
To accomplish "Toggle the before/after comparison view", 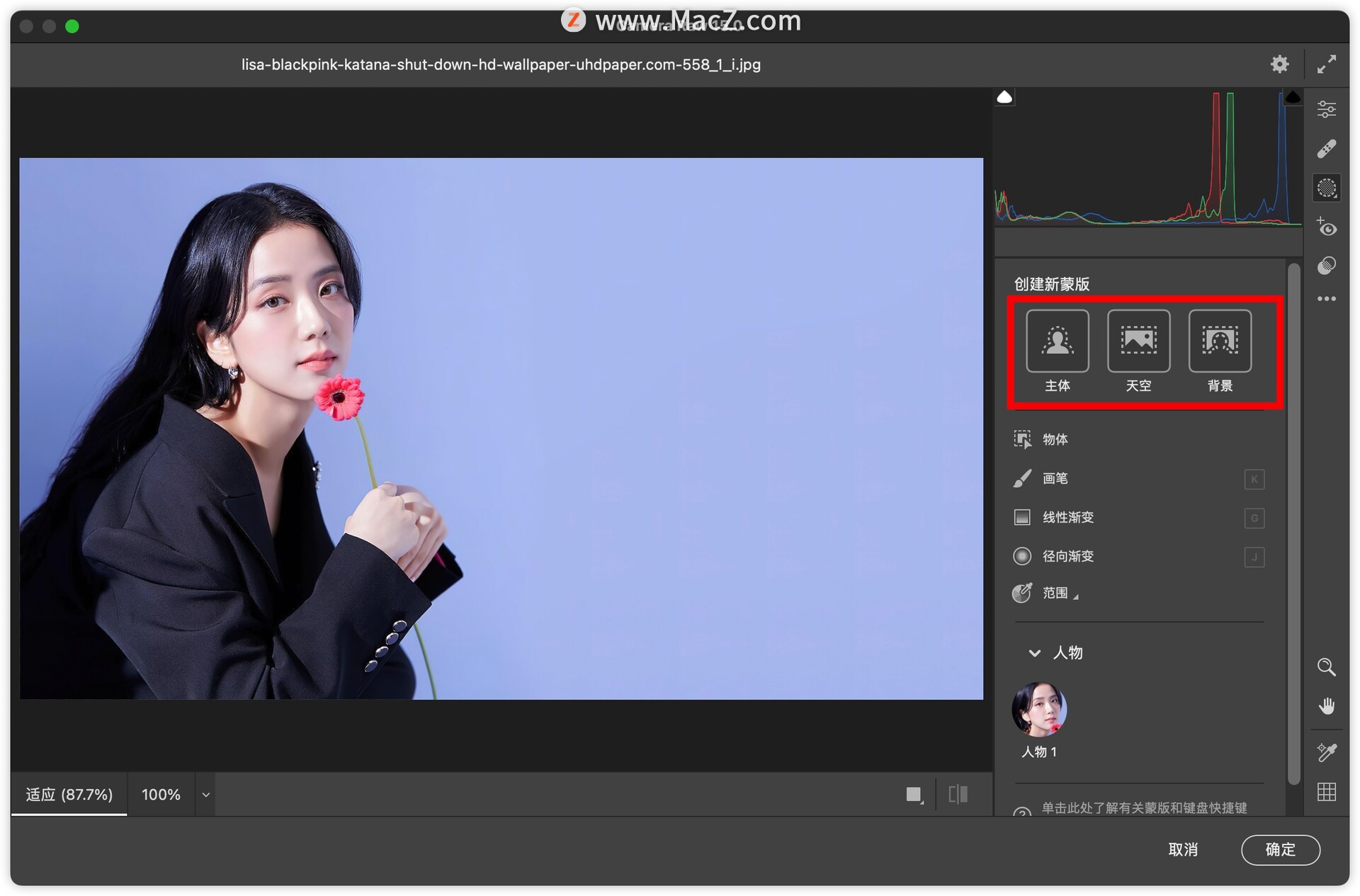I will click(x=958, y=794).
